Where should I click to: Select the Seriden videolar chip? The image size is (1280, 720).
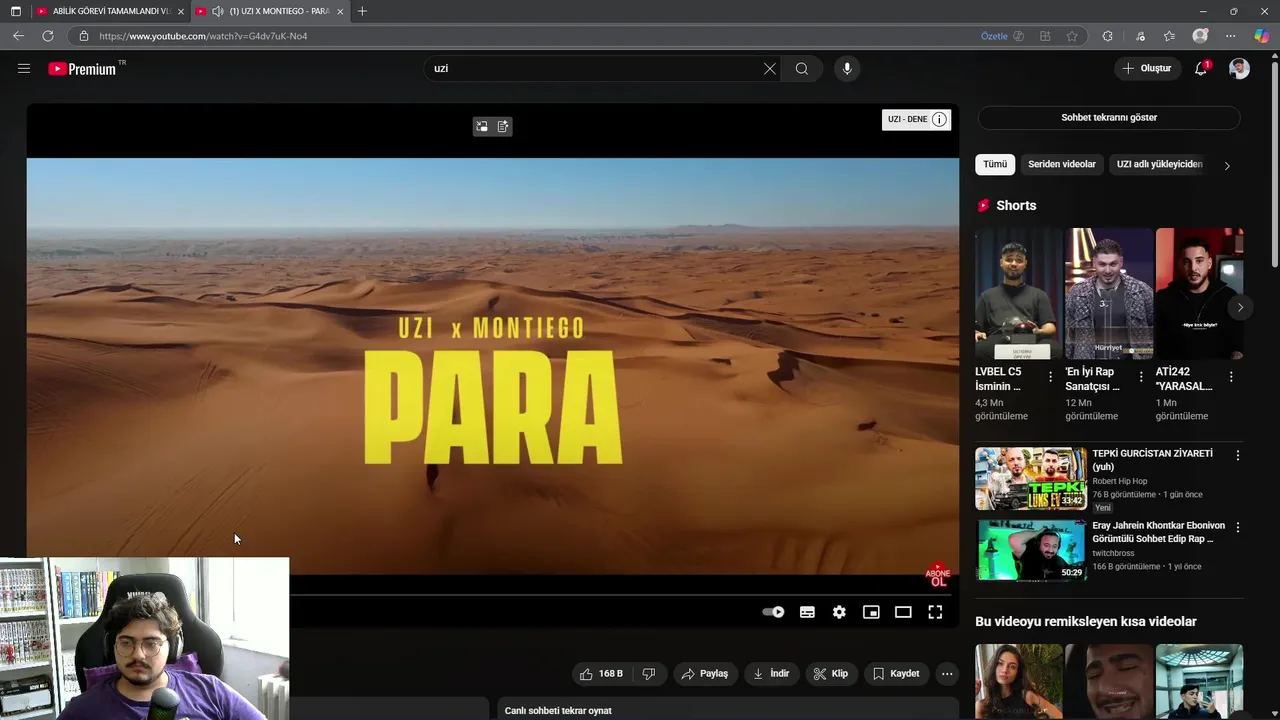click(1062, 164)
